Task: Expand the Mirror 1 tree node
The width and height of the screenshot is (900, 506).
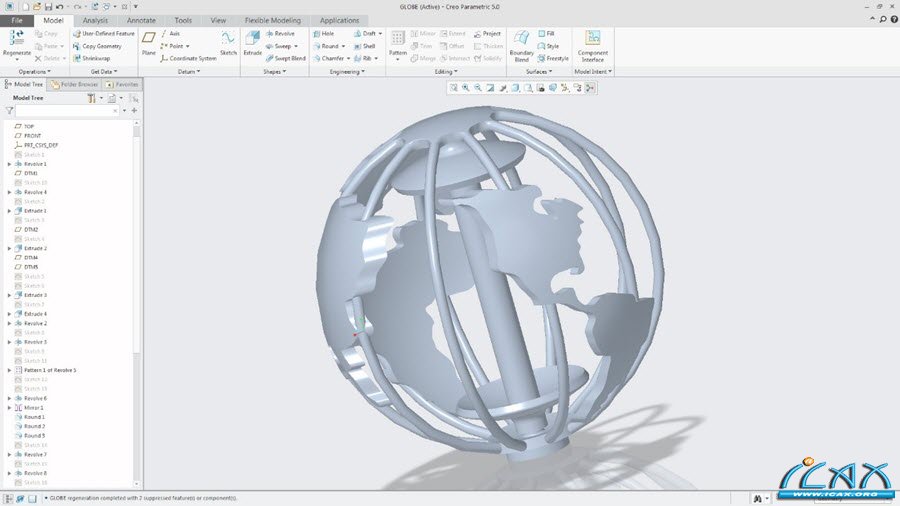Action: coord(10,408)
